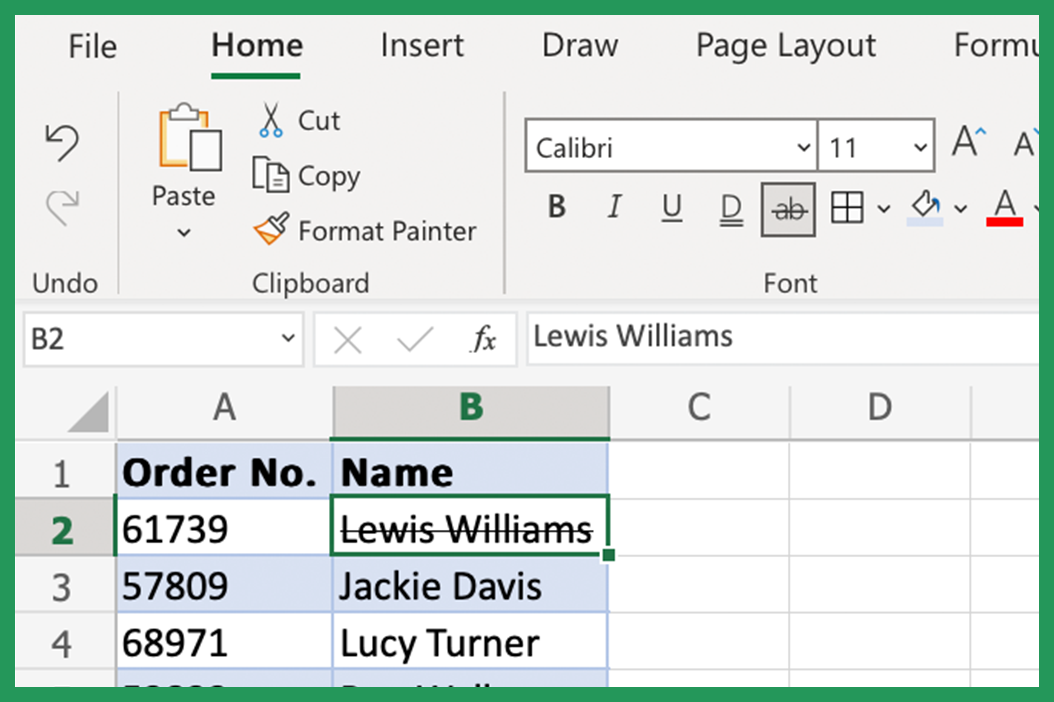Screen dimensions: 1054x702
Task: Click the Increase Font Size icon
Action: click(x=966, y=142)
